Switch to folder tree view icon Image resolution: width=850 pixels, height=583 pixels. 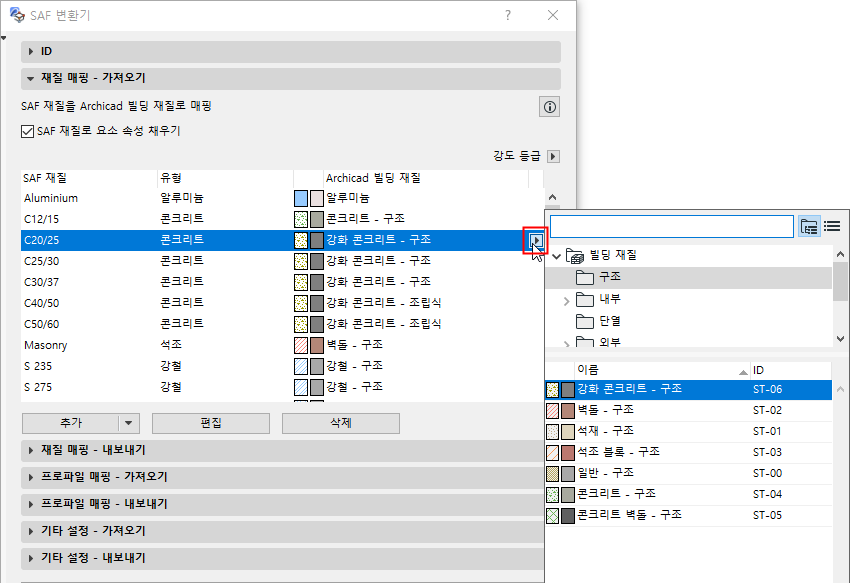click(809, 226)
